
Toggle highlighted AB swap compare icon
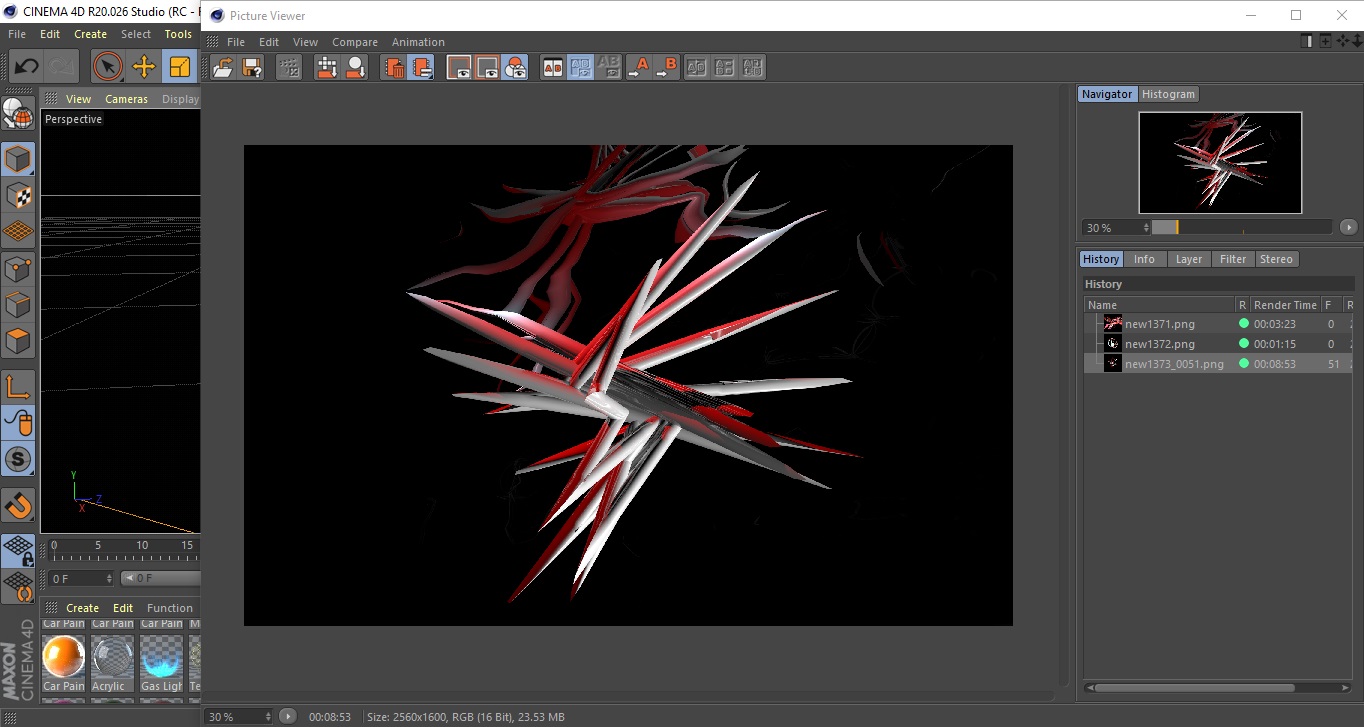pyautogui.click(x=581, y=67)
